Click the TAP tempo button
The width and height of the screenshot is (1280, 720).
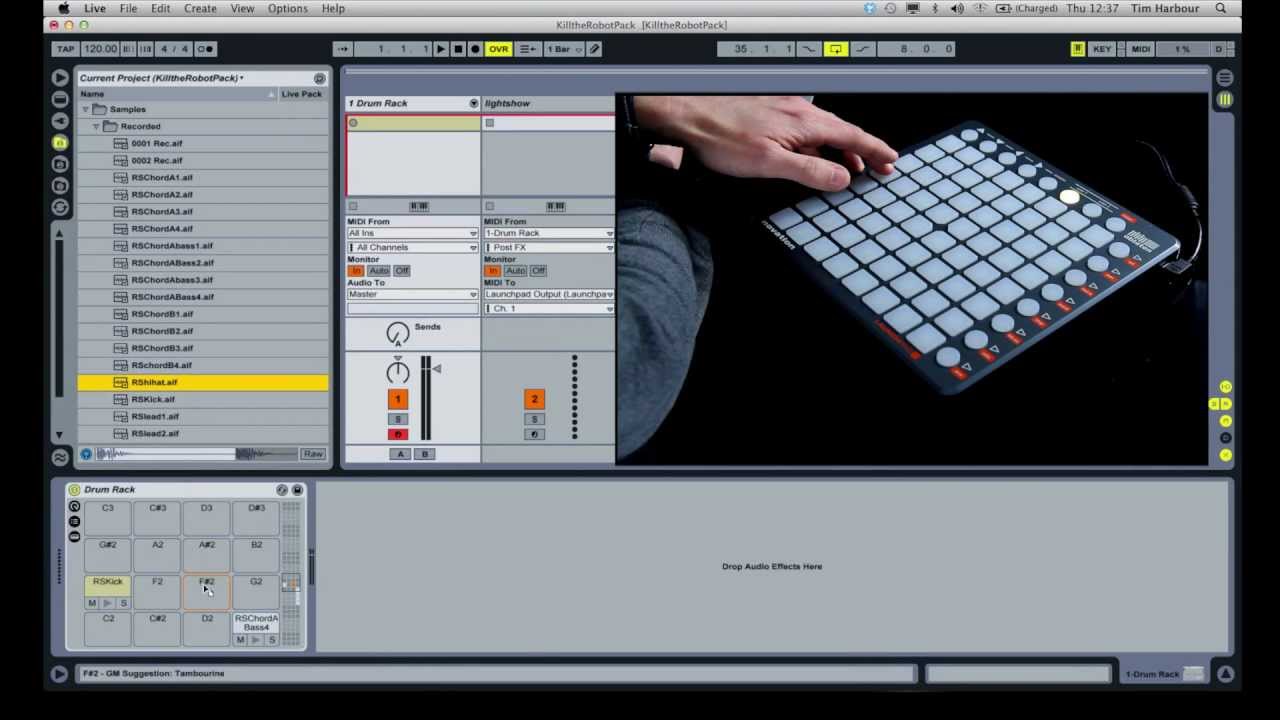point(65,49)
